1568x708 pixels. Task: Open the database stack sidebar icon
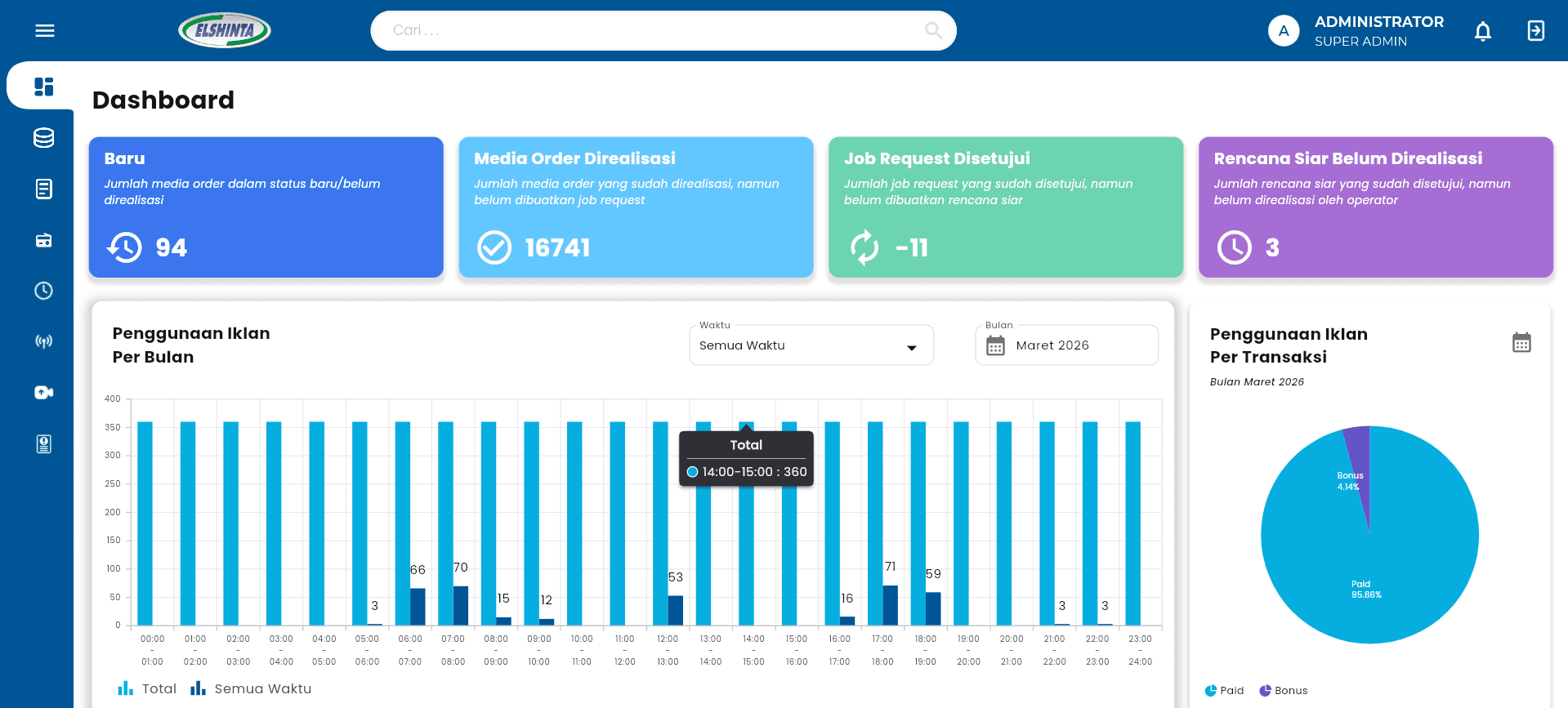click(44, 138)
